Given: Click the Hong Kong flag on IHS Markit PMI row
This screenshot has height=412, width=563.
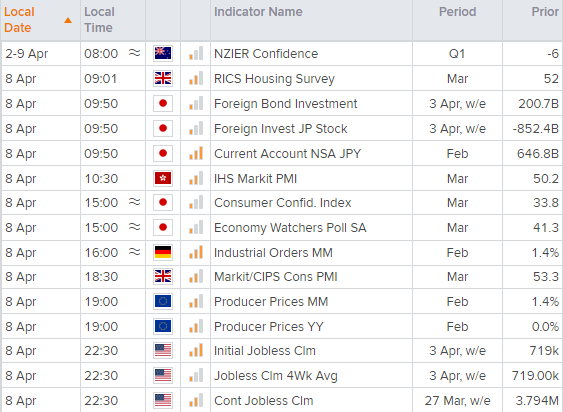Looking at the screenshot, I should coord(163,179).
